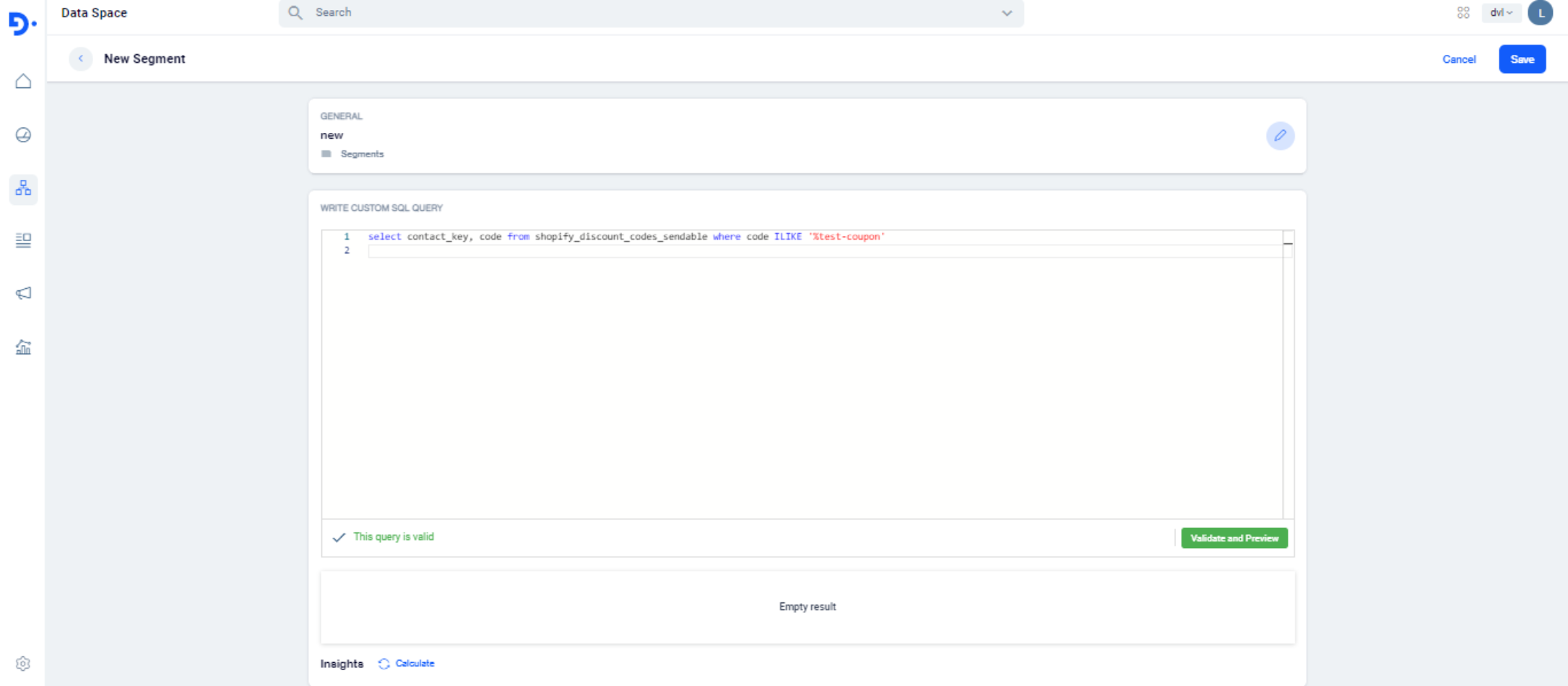Click the Cancel link
Image resolution: width=1568 pixels, height=686 pixels.
click(1458, 59)
